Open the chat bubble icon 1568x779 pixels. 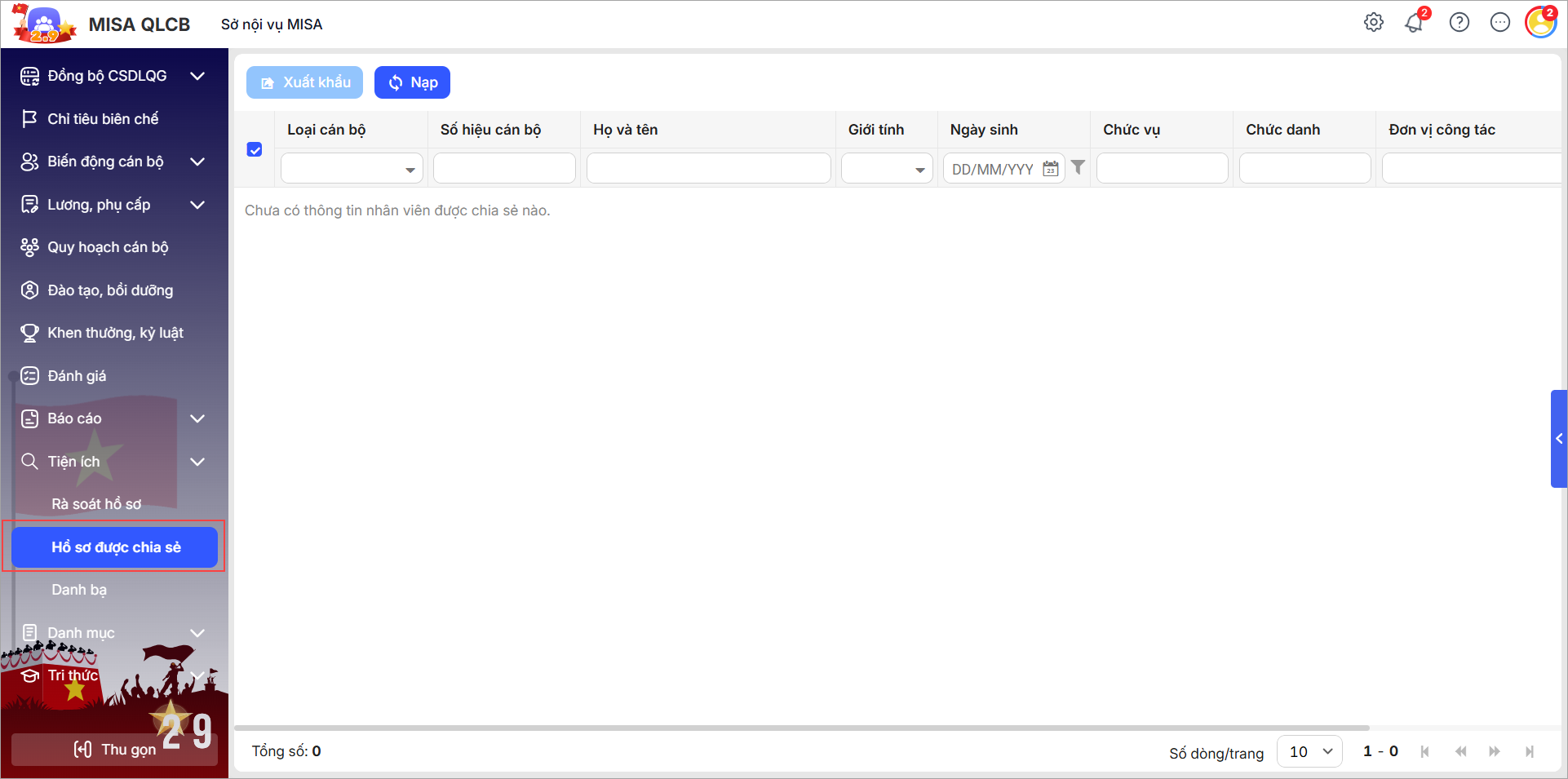click(x=1499, y=23)
